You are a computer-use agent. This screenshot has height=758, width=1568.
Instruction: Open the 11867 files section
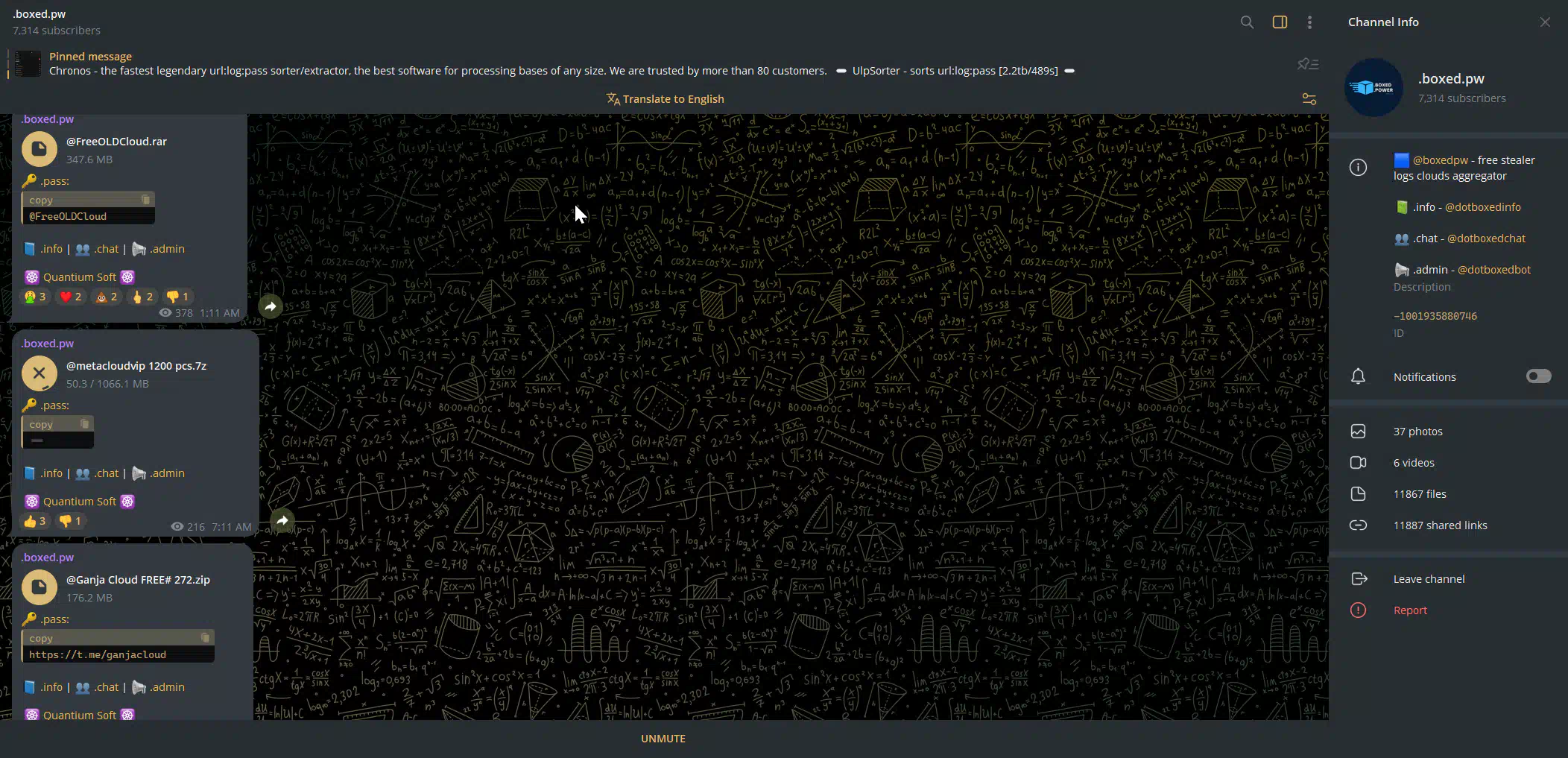coord(1419,494)
